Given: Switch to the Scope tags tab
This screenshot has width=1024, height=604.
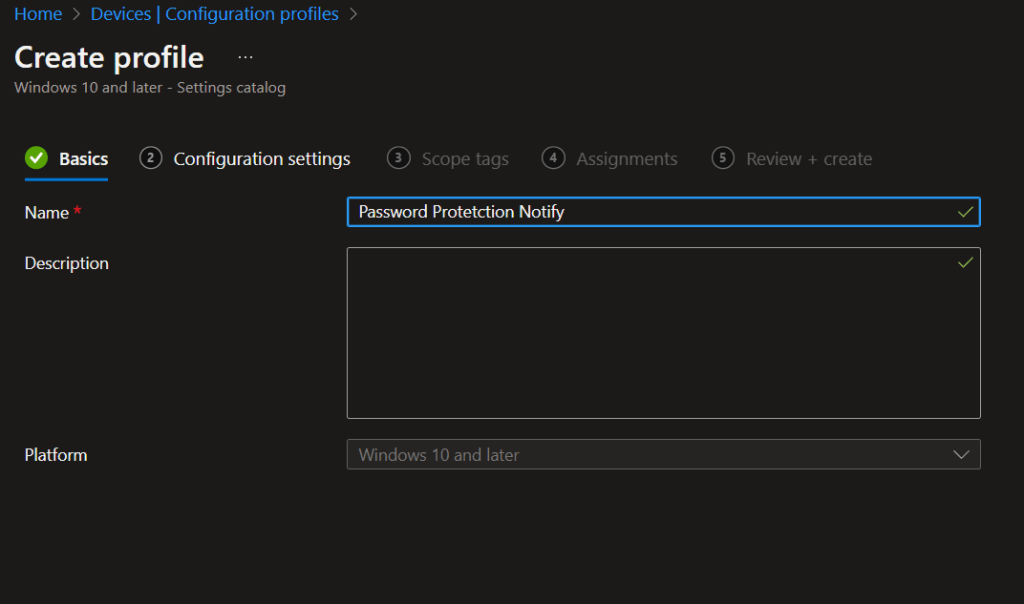Looking at the screenshot, I should (x=466, y=158).
